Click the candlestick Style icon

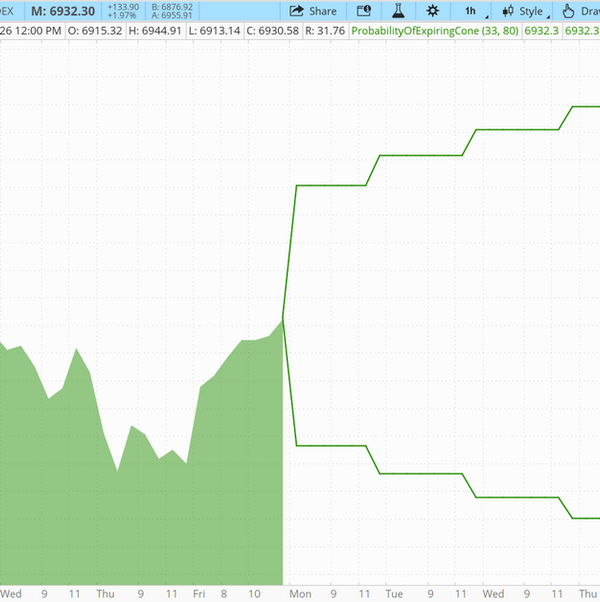pyautogui.click(x=507, y=11)
